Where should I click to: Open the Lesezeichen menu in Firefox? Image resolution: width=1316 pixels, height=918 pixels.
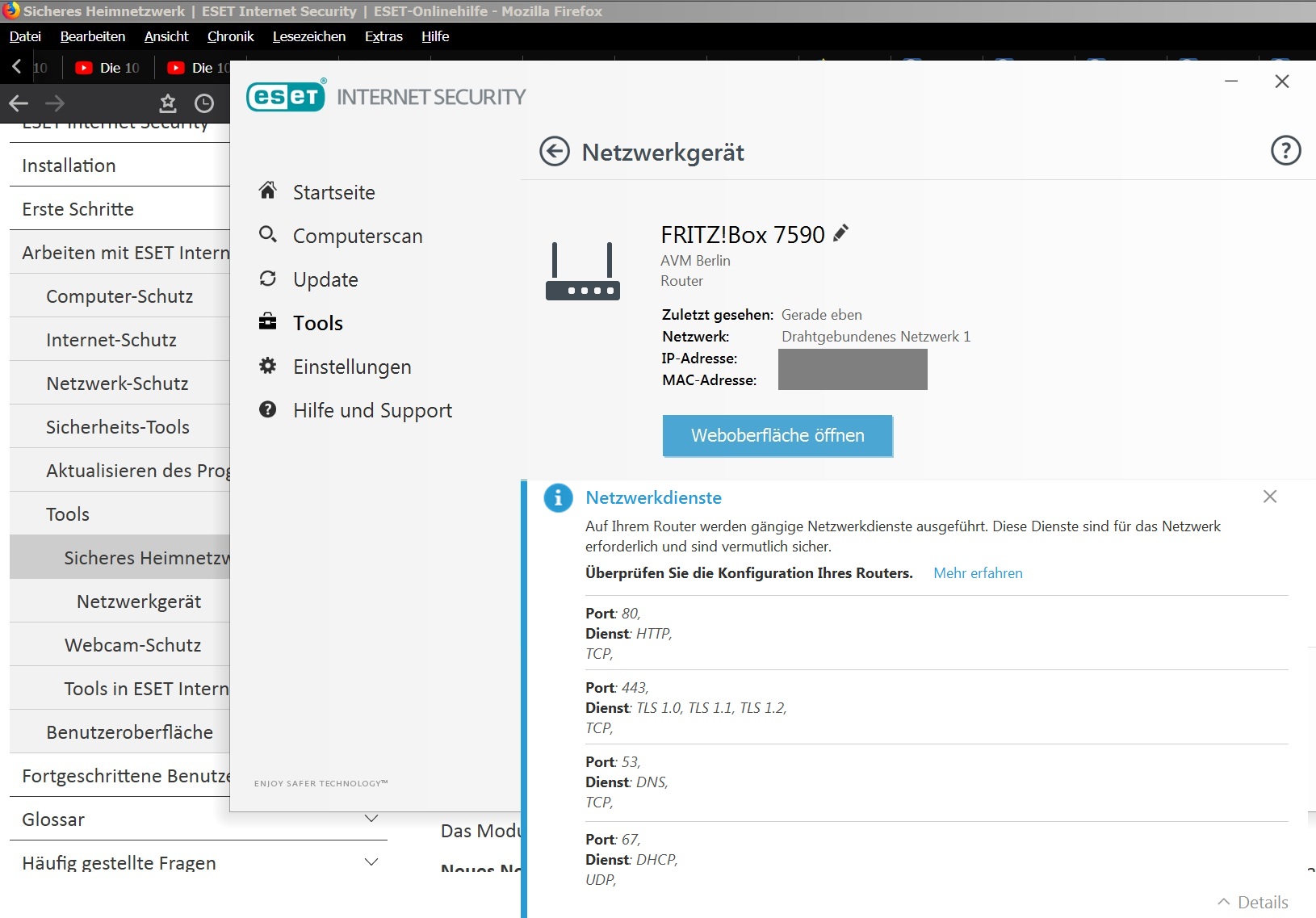[309, 36]
